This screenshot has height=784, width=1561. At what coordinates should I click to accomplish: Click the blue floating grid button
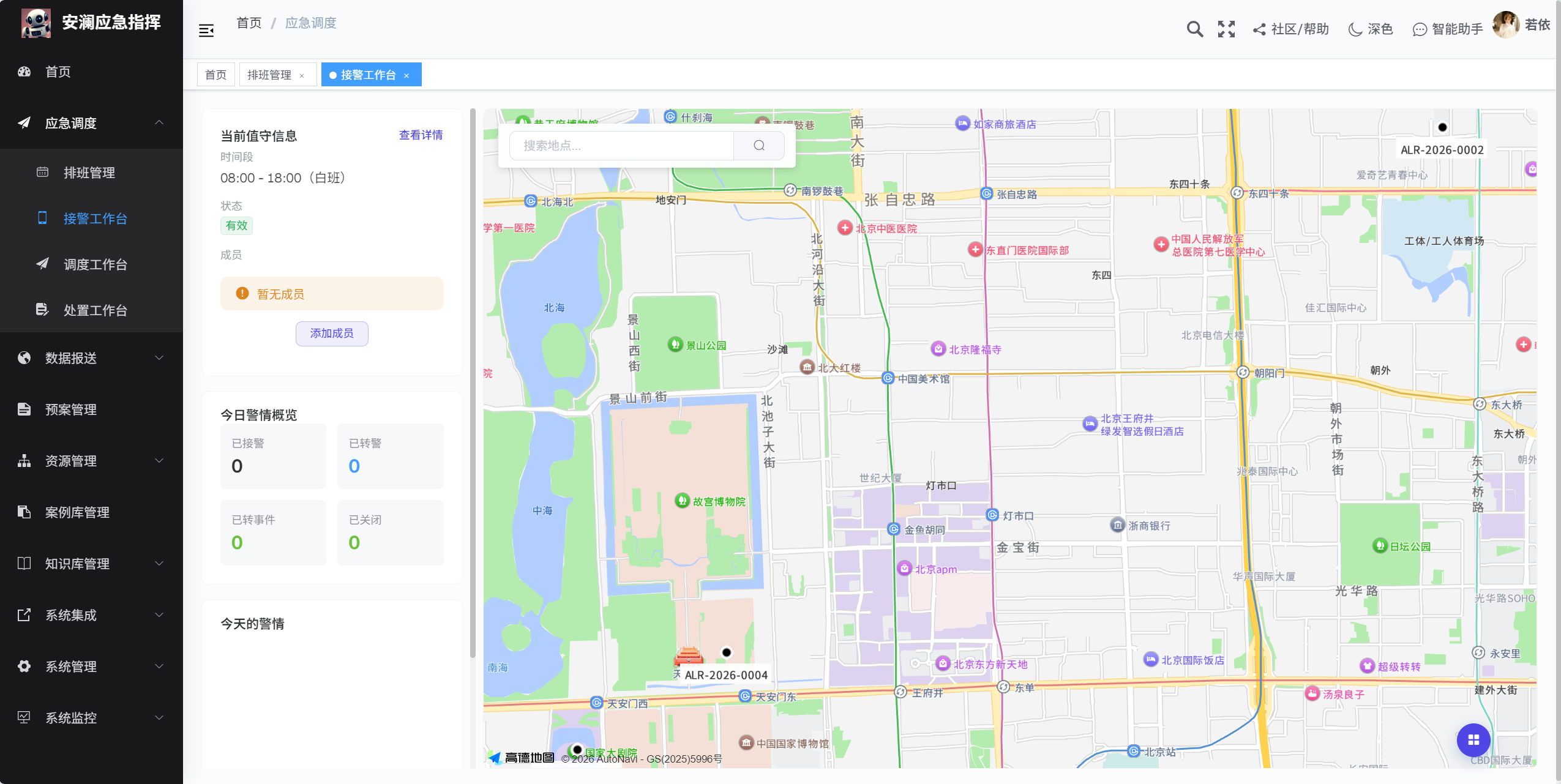(1473, 740)
